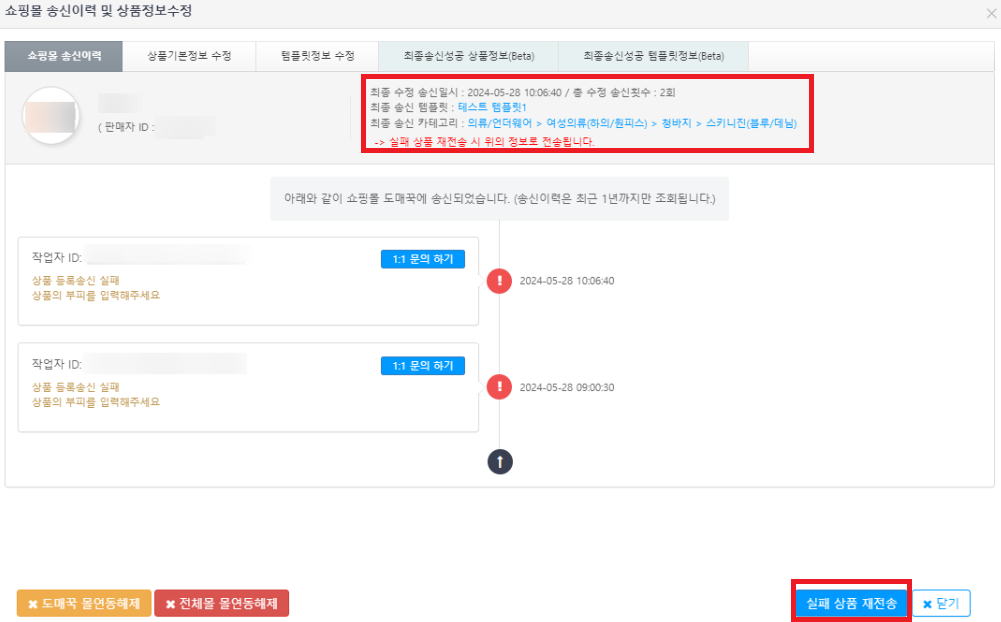1001x622 pixels.
Task: Switch to 템플릿정보 수정 tab
Action: click(317, 56)
